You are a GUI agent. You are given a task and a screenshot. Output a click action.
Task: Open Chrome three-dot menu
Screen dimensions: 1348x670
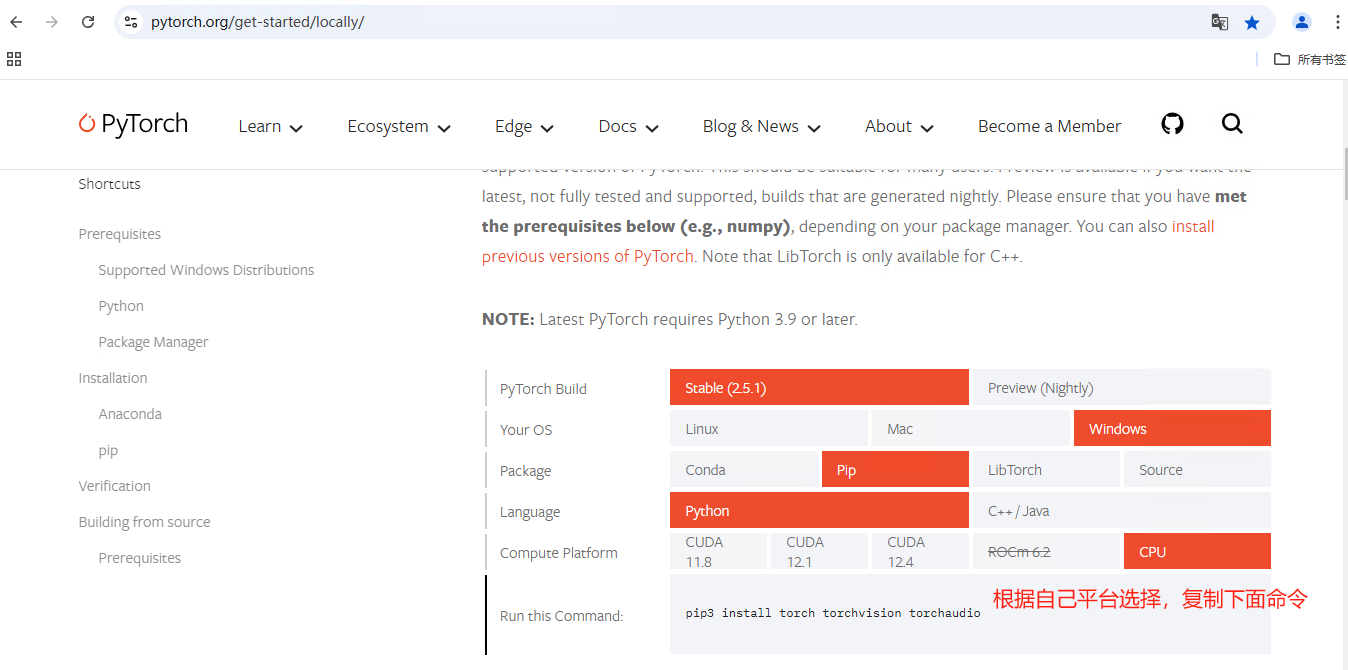1337,22
